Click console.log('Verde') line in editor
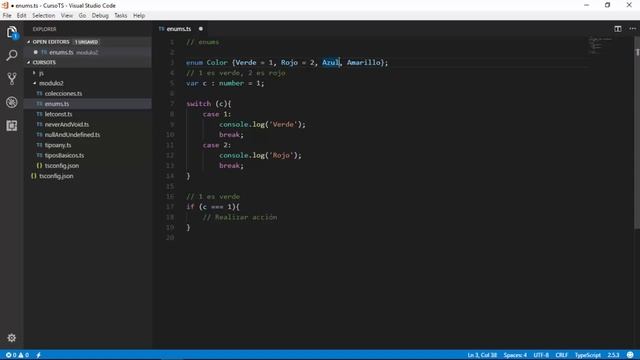The width and height of the screenshot is (640, 360). [x=262, y=124]
